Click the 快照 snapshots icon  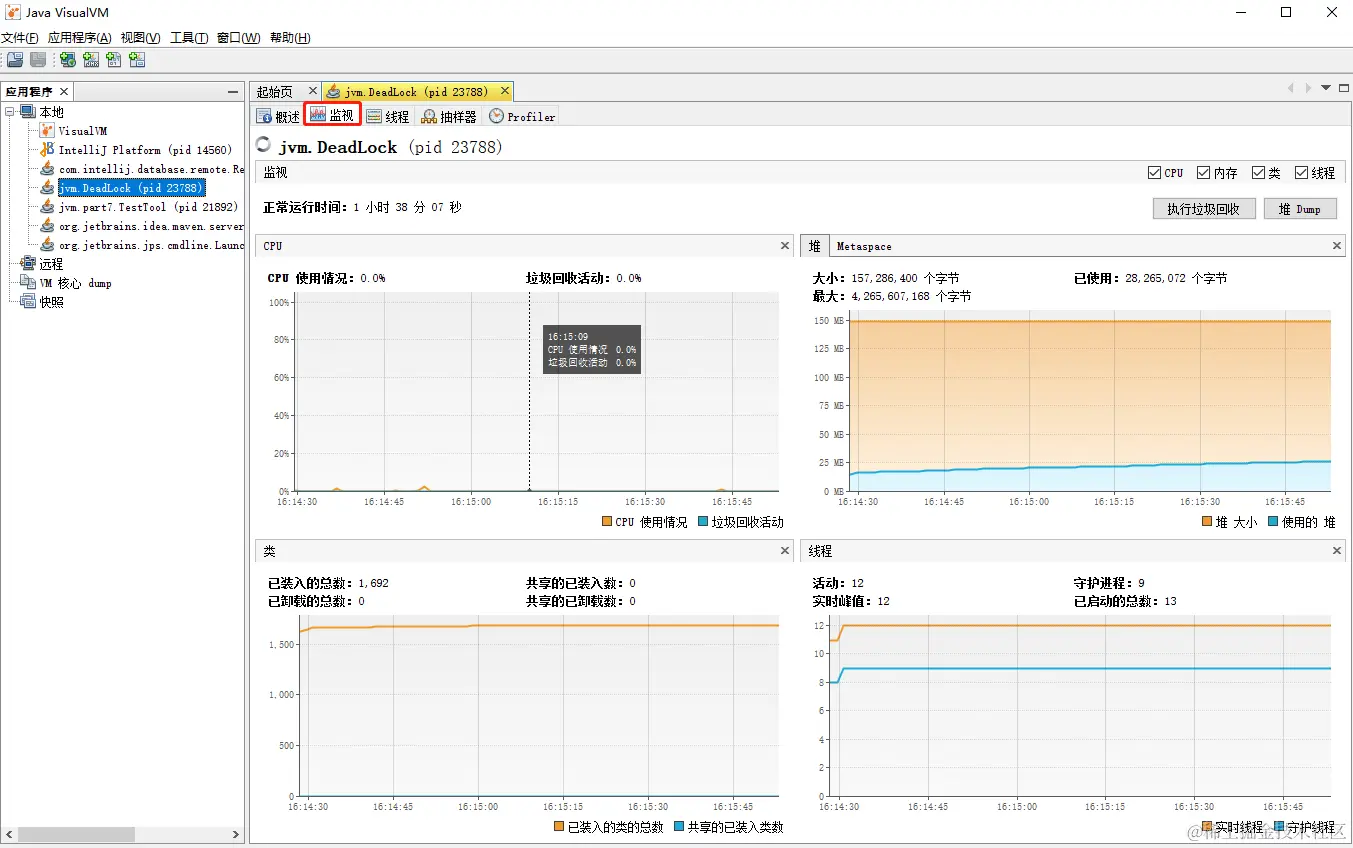tap(28, 302)
